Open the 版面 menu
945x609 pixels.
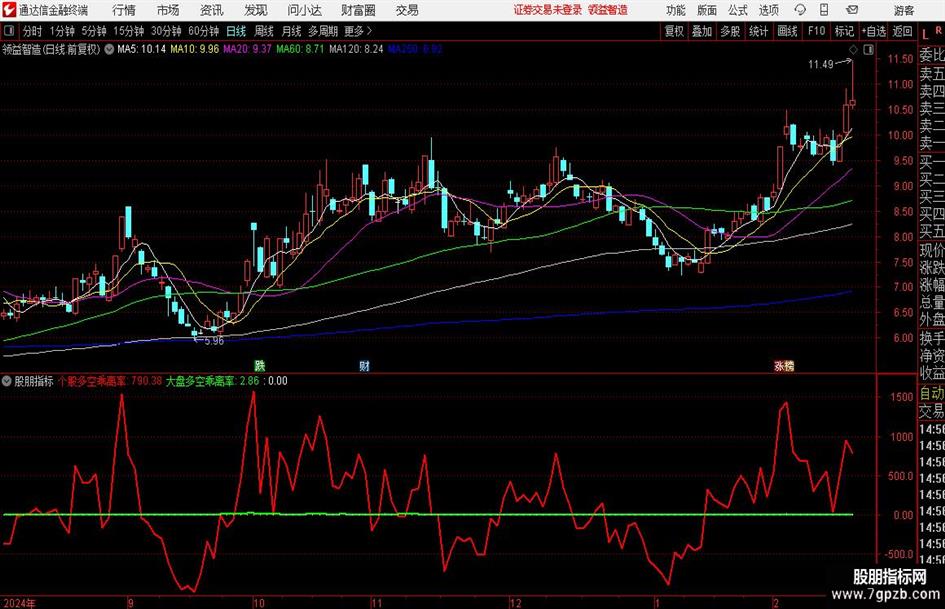706,10
